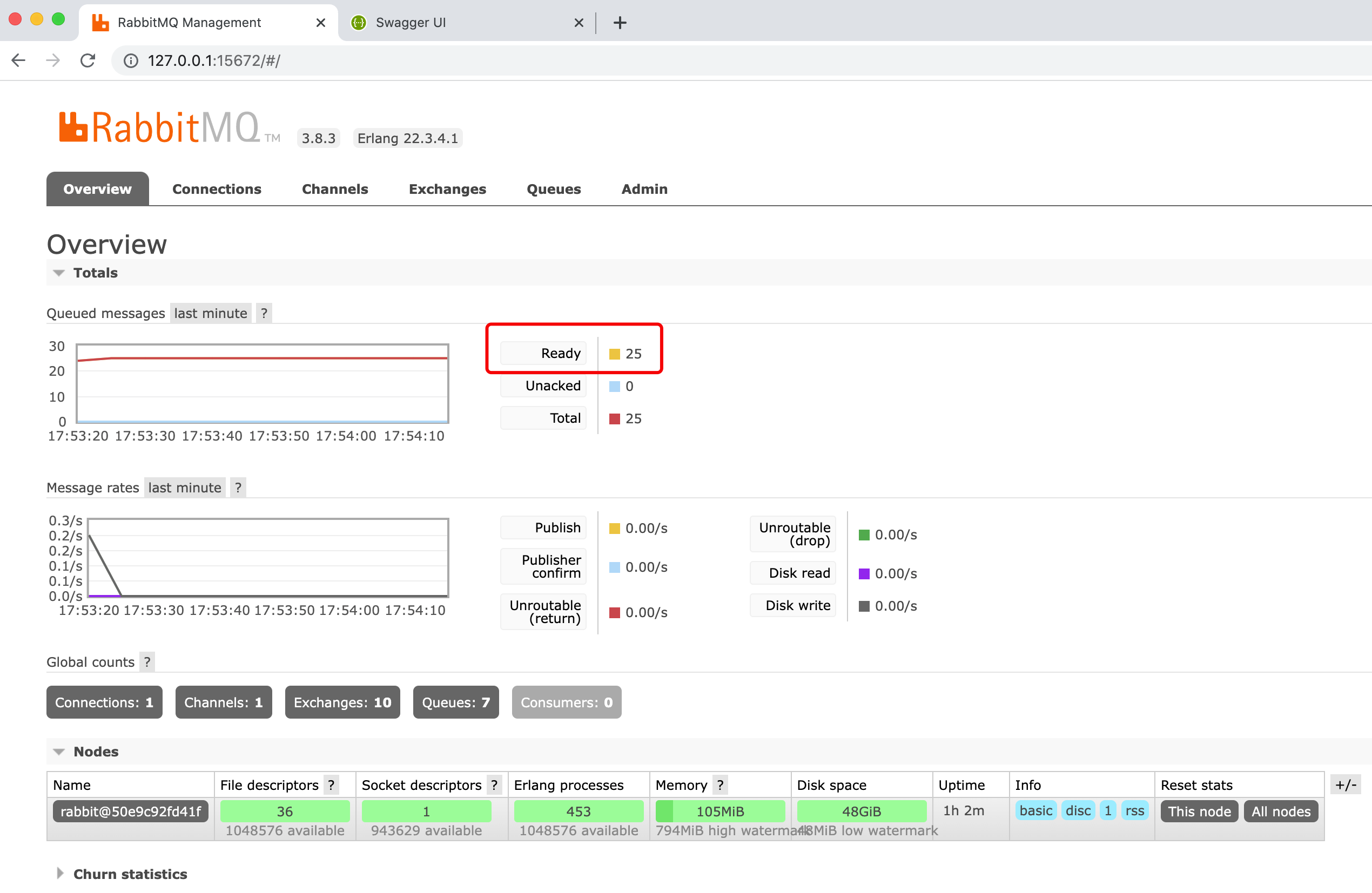Click the rss info tag
Image resolution: width=1372 pixels, height=893 pixels.
(1135, 810)
